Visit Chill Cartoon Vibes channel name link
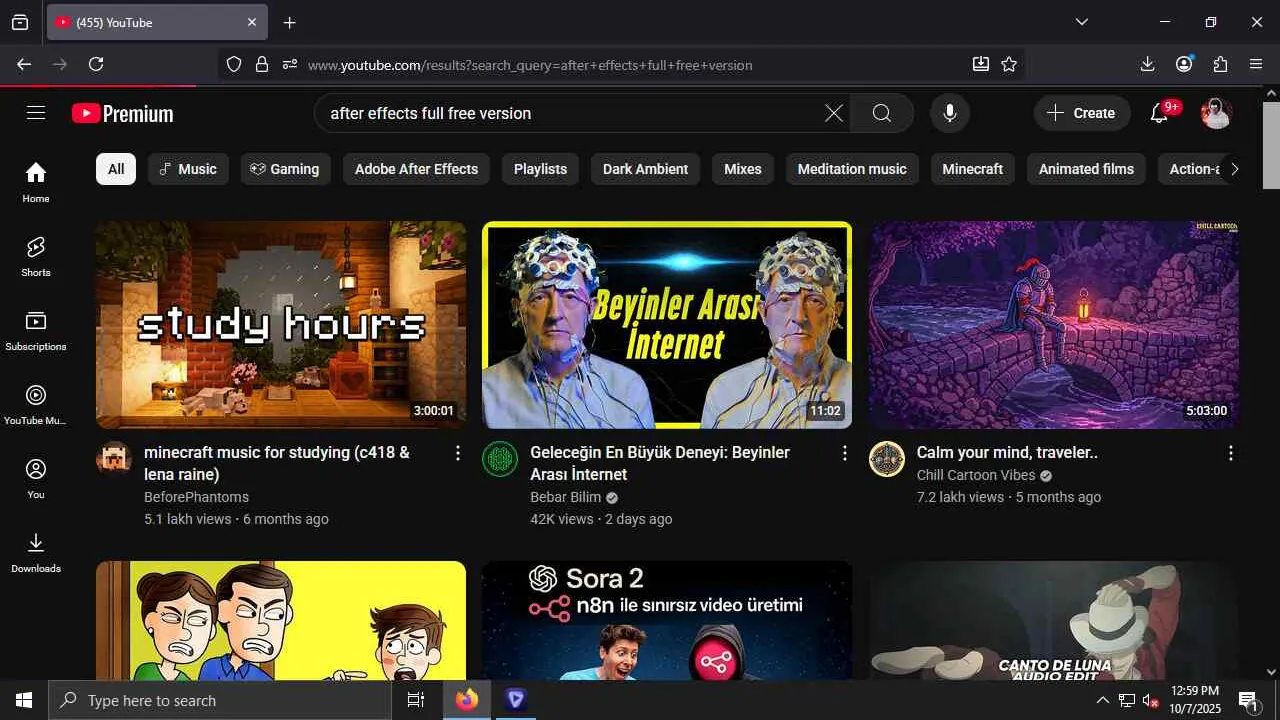The width and height of the screenshot is (1280, 720). click(976, 475)
